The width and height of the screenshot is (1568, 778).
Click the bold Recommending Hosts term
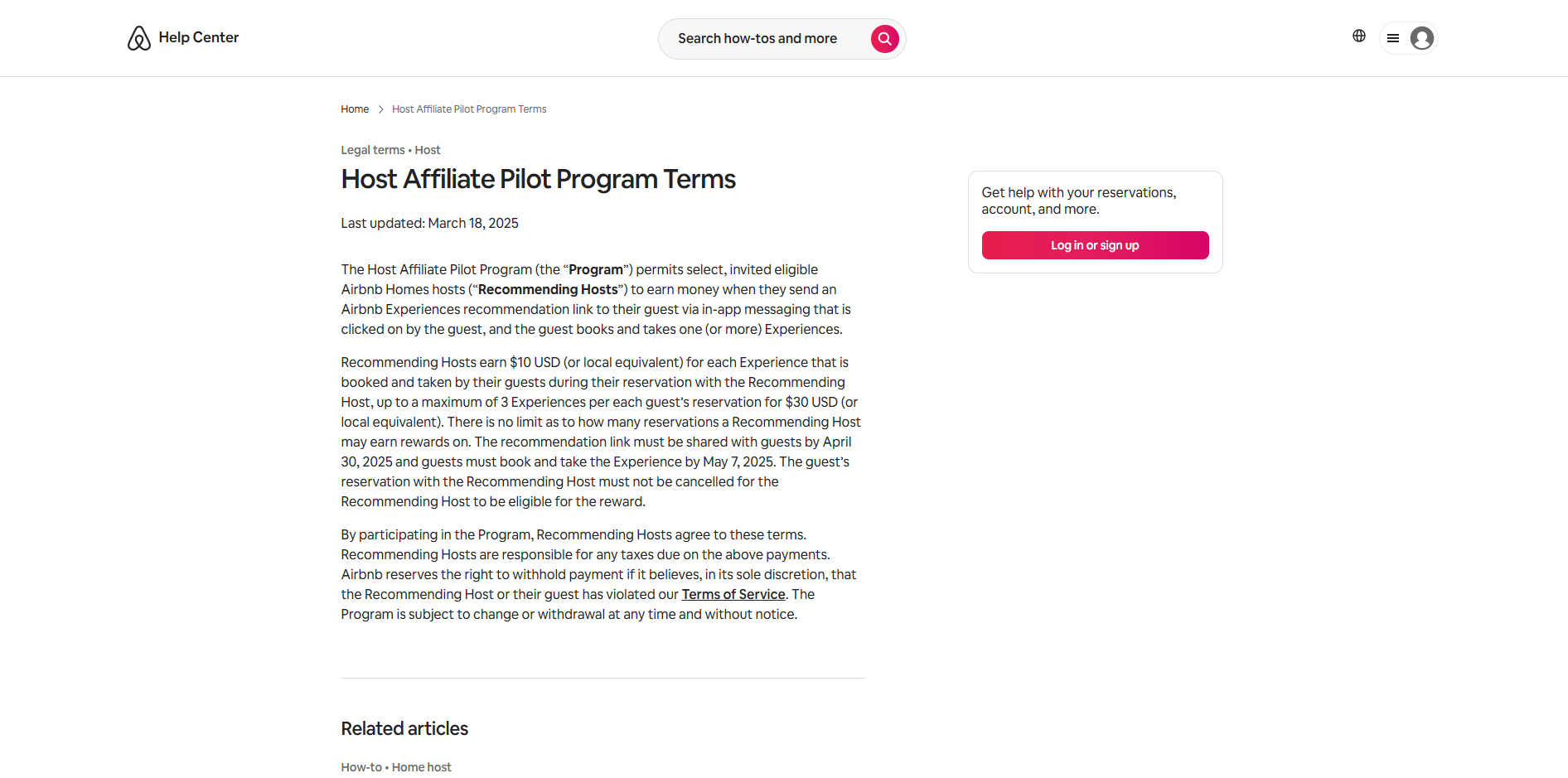(x=548, y=289)
